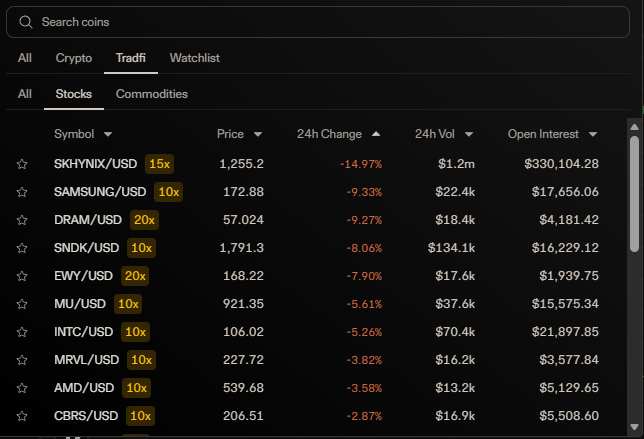This screenshot has height=439, width=644.
Task: Favorite AMD/USD with its star
Action: click(x=22, y=388)
